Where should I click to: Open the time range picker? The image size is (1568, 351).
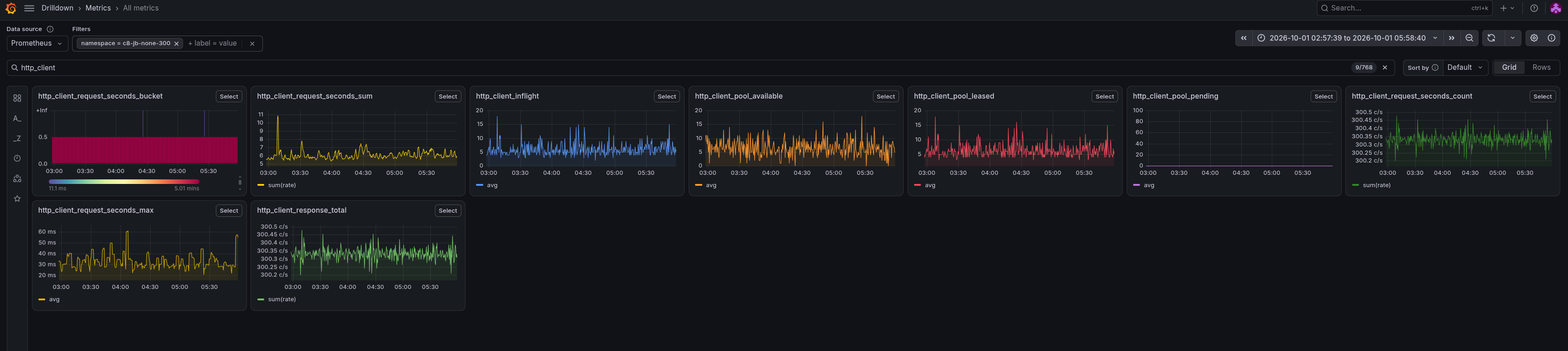tap(1347, 38)
